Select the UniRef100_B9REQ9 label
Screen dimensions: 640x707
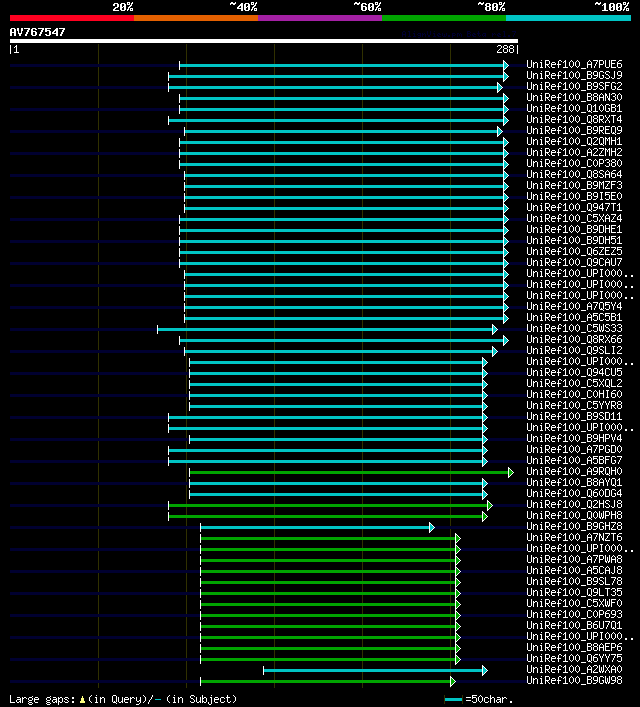(x=574, y=130)
